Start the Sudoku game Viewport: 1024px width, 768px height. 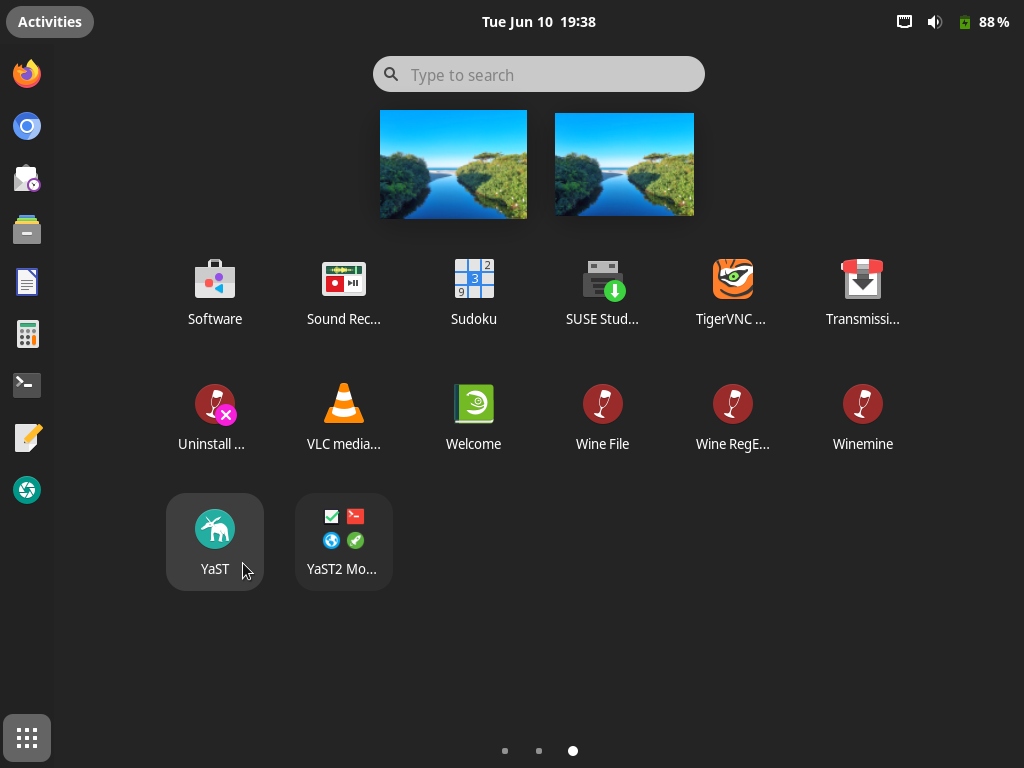point(473,293)
